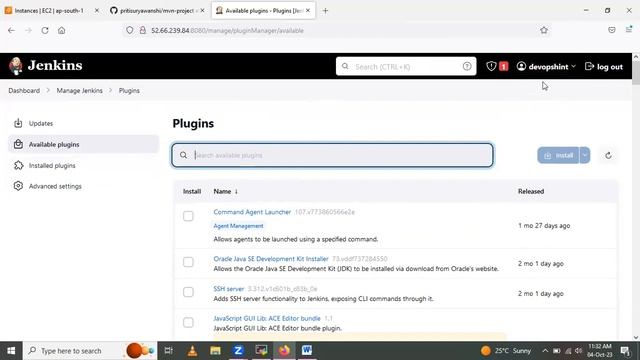Click the log out link
The width and height of the screenshot is (640, 360).
click(x=604, y=67)
